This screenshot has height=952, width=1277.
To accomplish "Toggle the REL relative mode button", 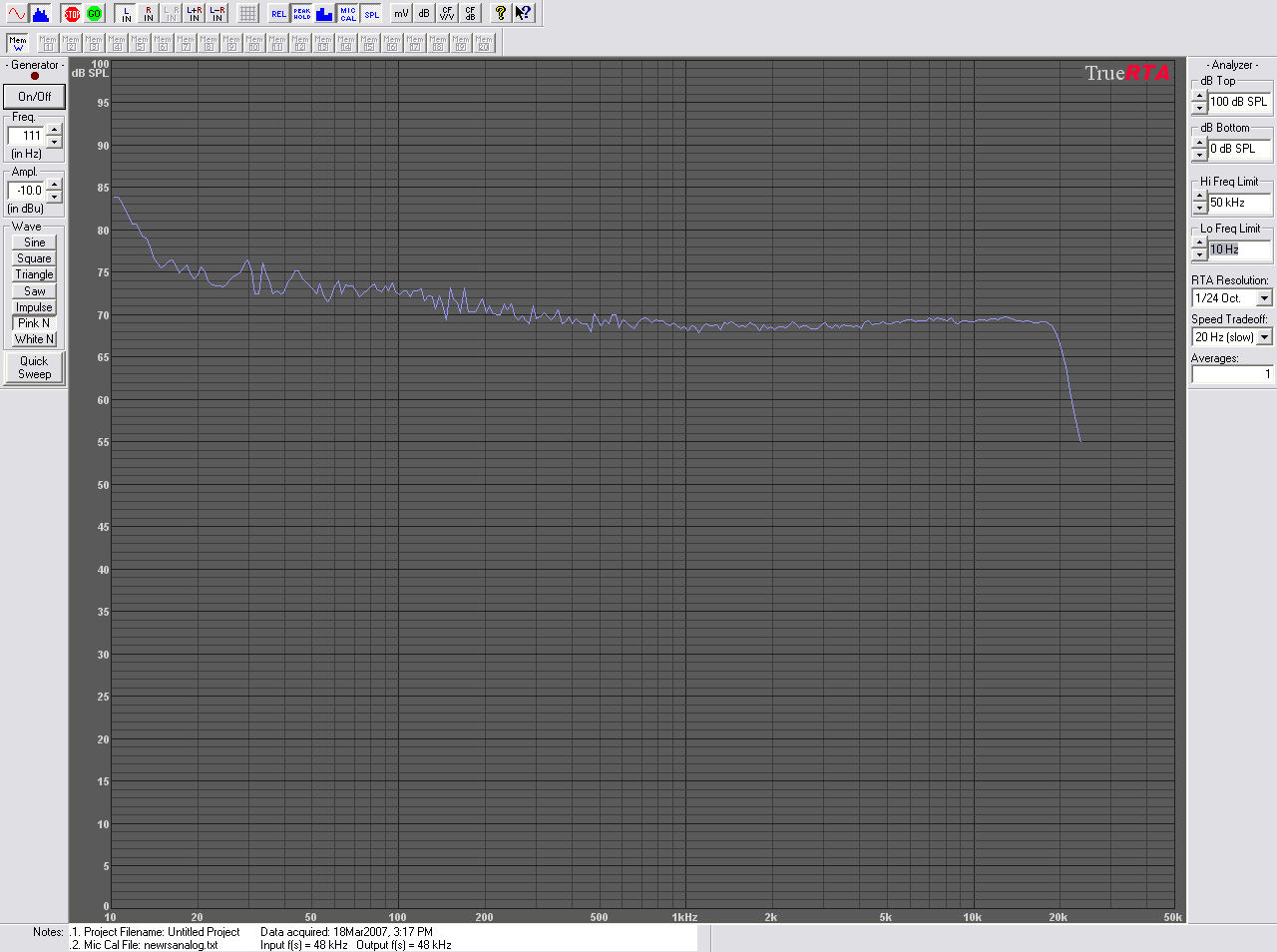I will click(278, 13).
